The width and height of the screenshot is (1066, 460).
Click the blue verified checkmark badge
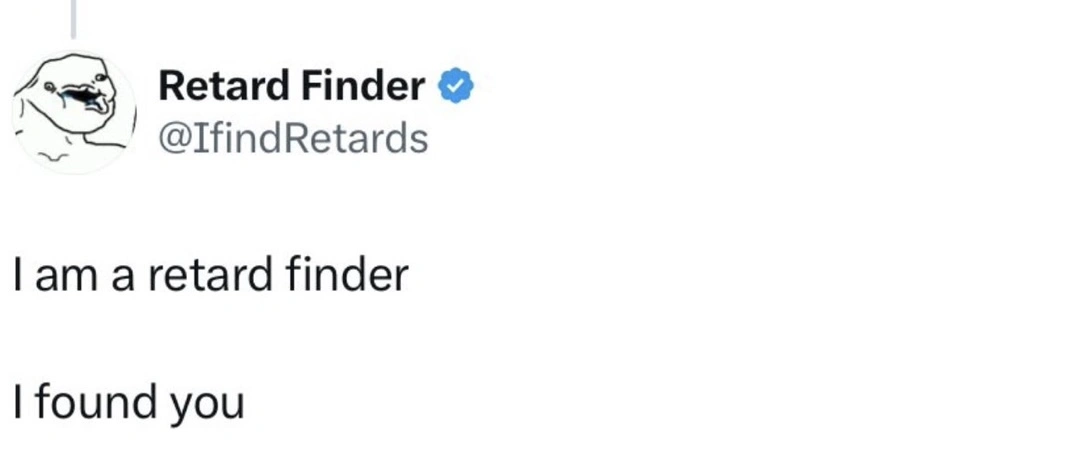tap(457, 87)
